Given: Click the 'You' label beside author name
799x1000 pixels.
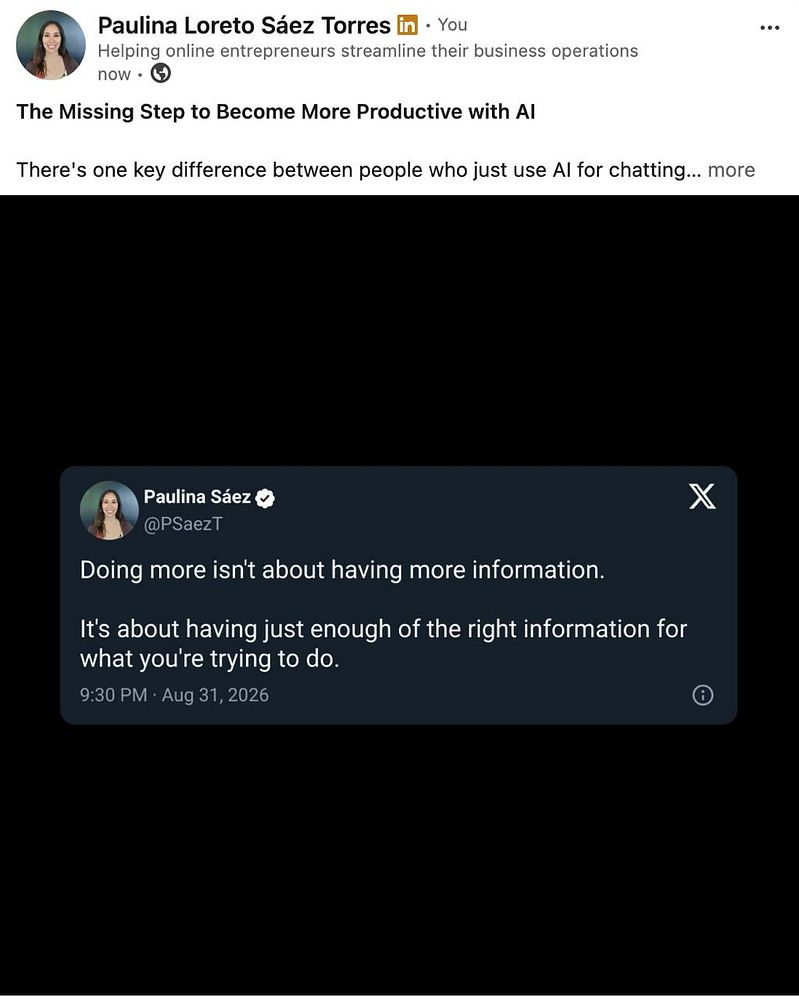Looking at the screenshot, I should [452, 25].
